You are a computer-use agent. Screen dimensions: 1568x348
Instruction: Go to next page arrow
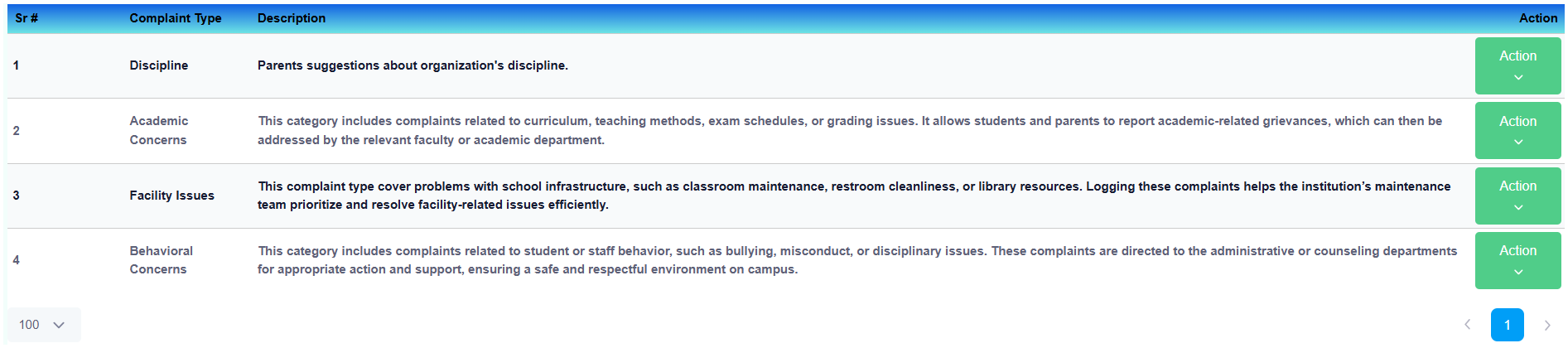(1546, 325)
